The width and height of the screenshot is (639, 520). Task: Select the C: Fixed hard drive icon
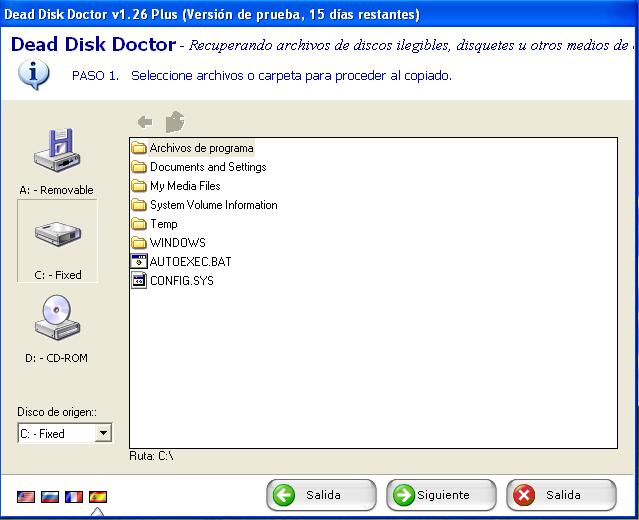(57, 234)
